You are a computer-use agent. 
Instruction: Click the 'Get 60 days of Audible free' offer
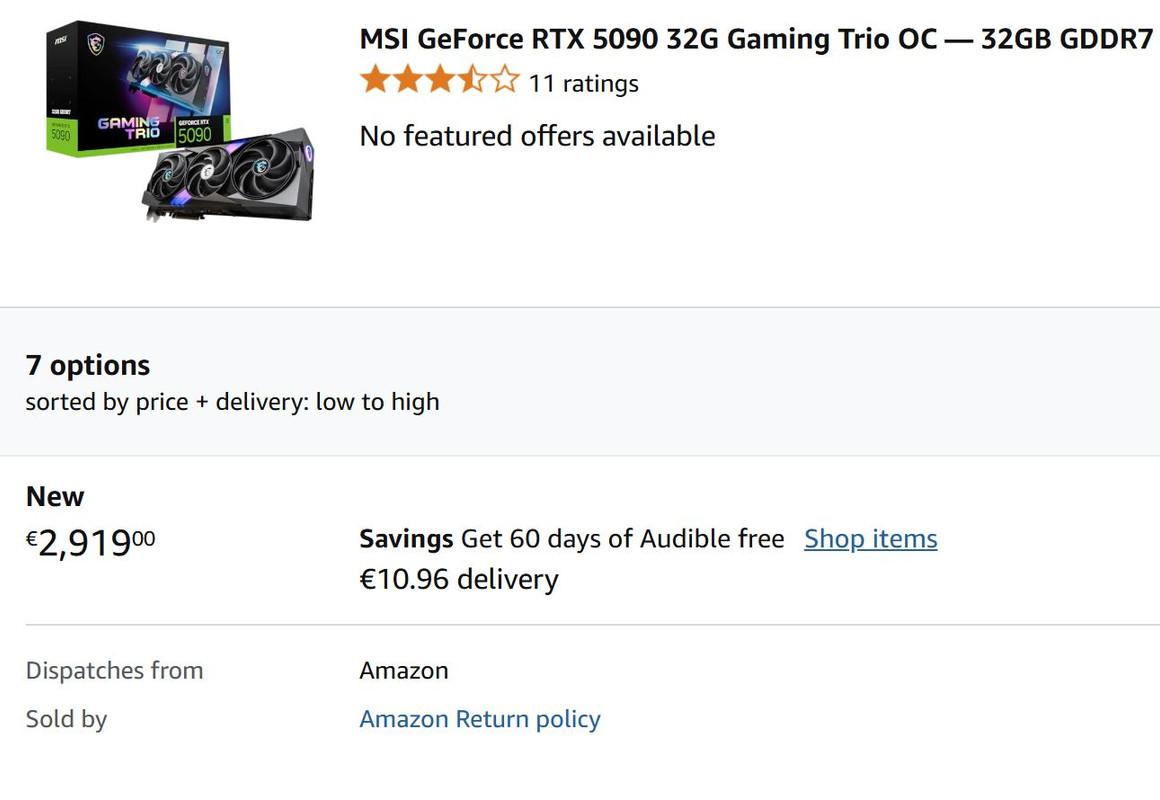click(622, 539)
